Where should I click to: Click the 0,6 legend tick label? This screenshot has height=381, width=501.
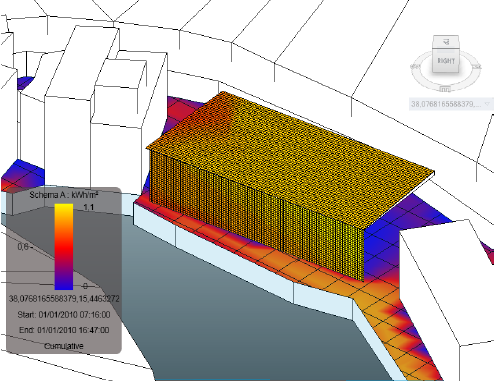[x=23, y=247]
